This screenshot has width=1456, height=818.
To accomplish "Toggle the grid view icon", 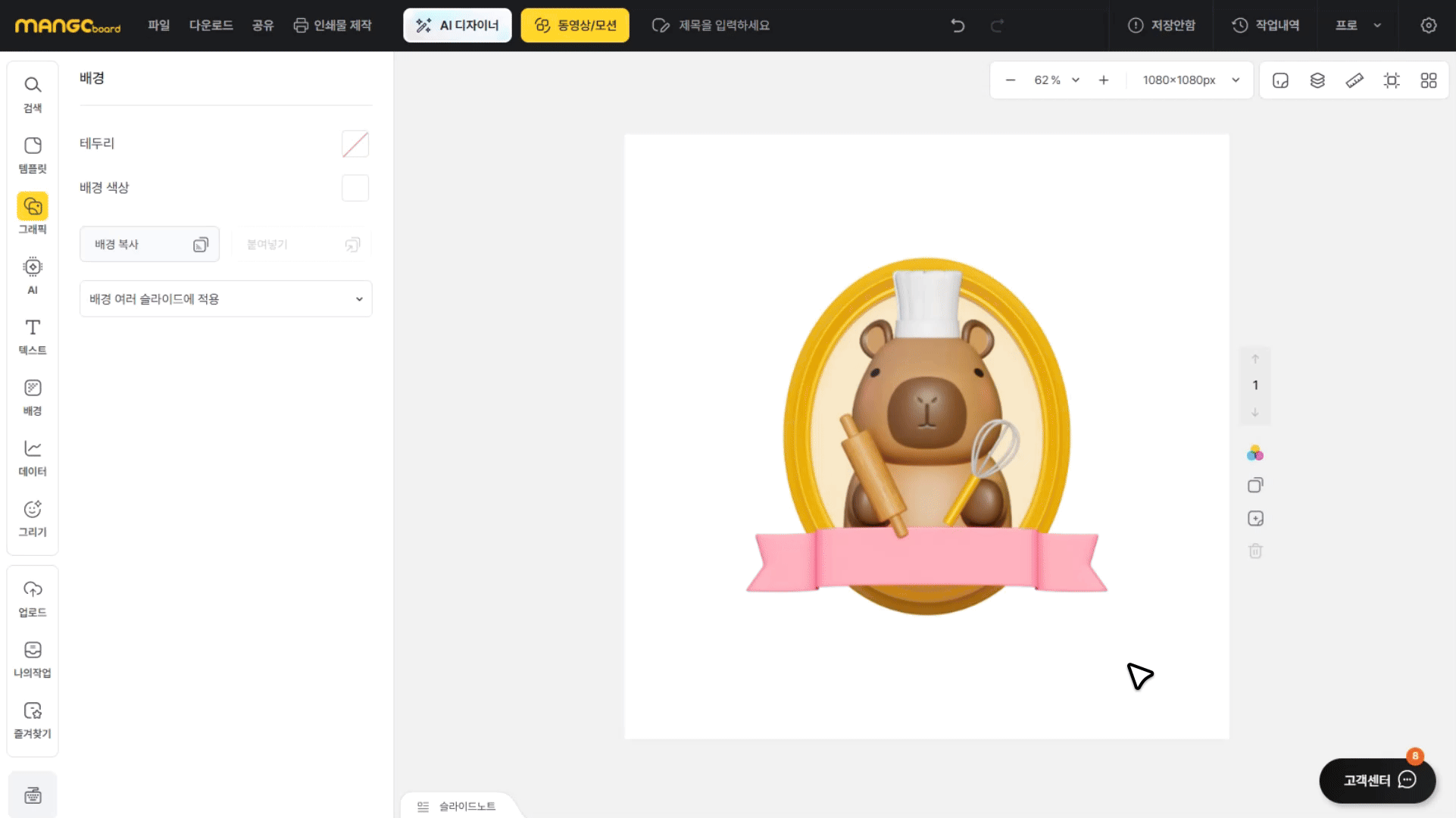I will [x=1429, y=80].
